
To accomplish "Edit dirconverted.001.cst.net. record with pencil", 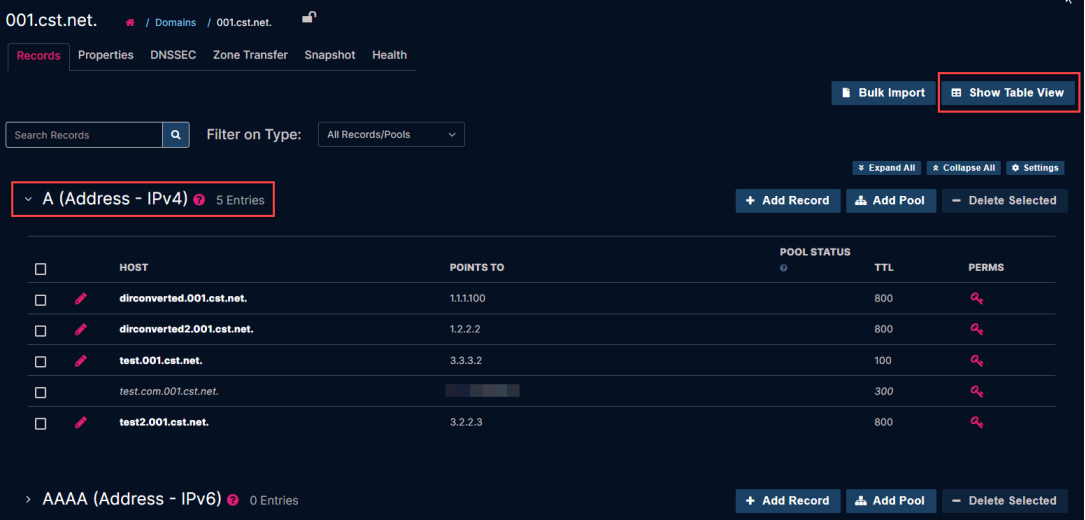I will point(81,299).
